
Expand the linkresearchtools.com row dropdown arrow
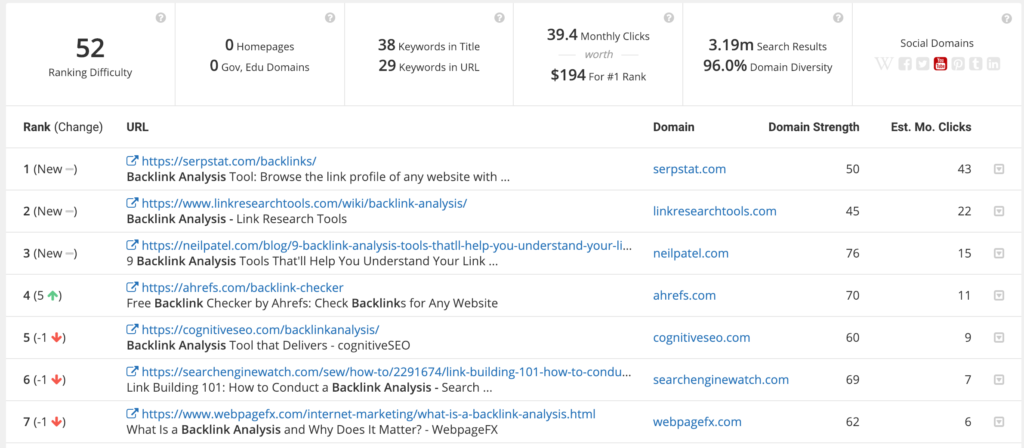(999, 211)
